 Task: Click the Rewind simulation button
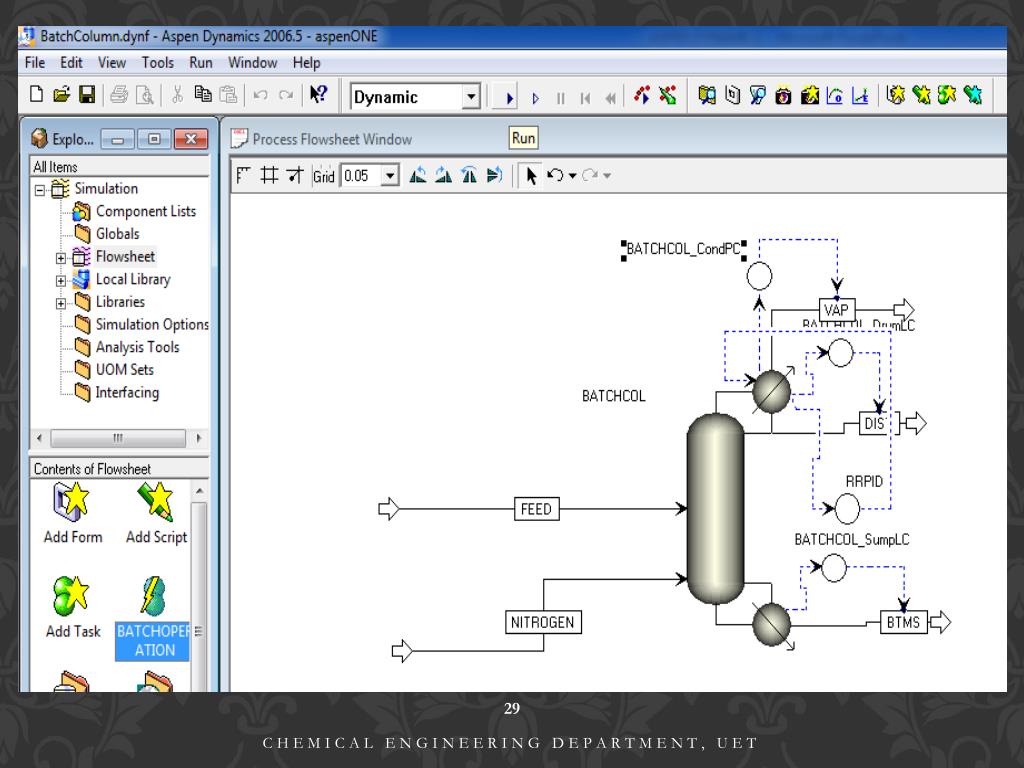click(x=610, y=99)
